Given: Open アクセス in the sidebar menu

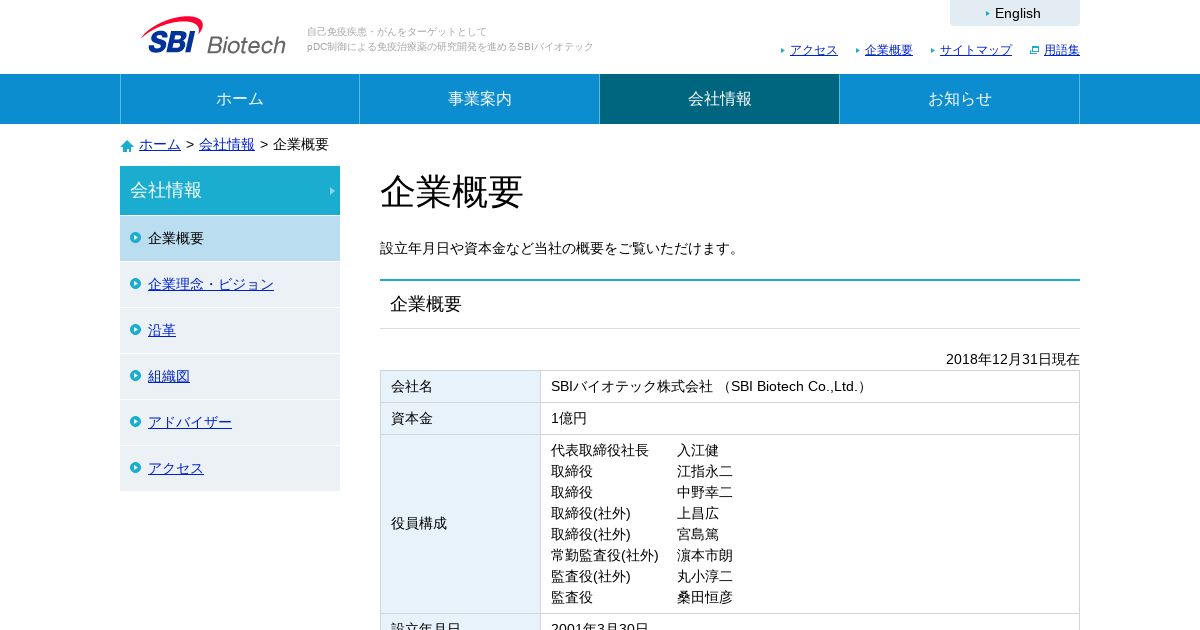Looking at the screenshot, I should tap(176, 468).
